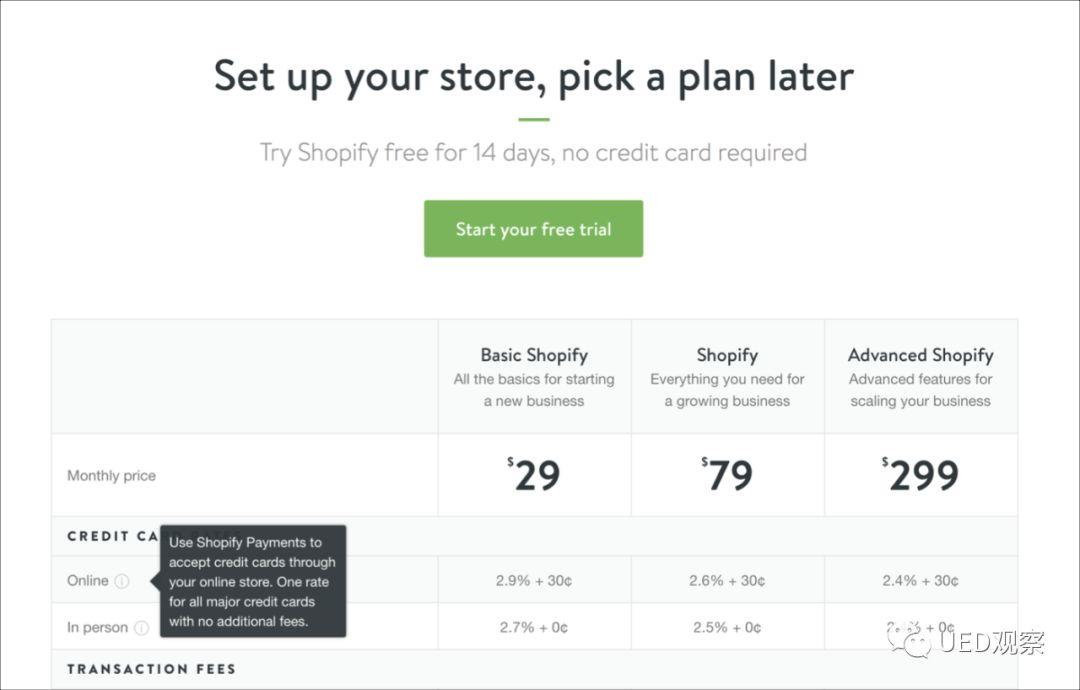This screenshot has height=690, width=1080.
Task: Open the info icon next to Online
Action: (122, 581)
